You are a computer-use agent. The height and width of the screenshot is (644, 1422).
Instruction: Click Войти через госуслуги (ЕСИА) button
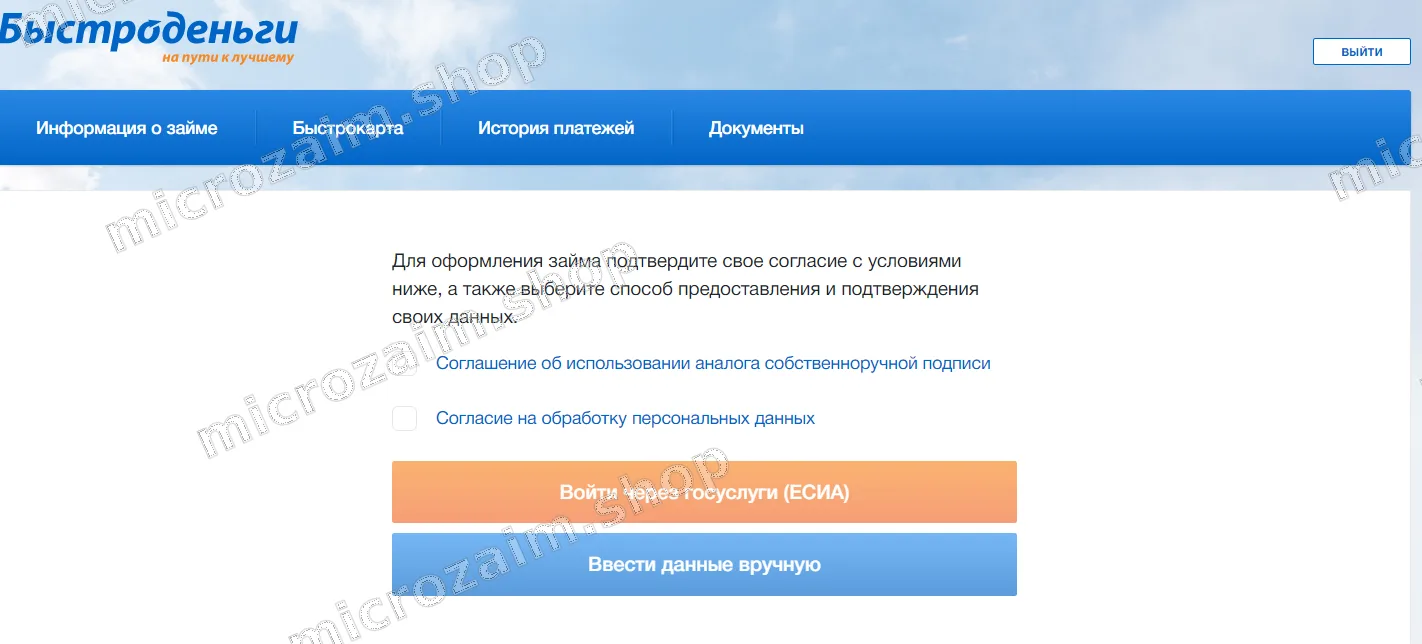click(x=704, y=492)
